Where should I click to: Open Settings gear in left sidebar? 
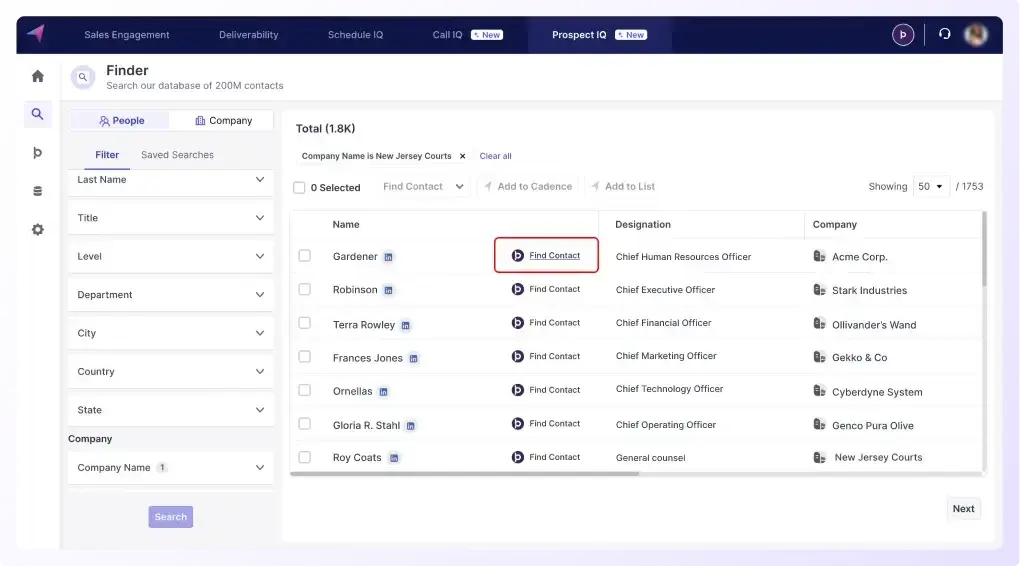(x=38, y=229)
